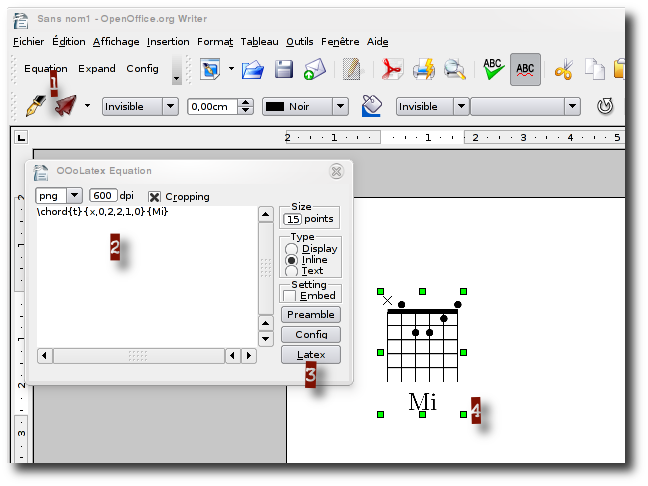Viewport: 648px width, 486px height.
Task: Open the Fenêtre menu
Action: point(340,42)
